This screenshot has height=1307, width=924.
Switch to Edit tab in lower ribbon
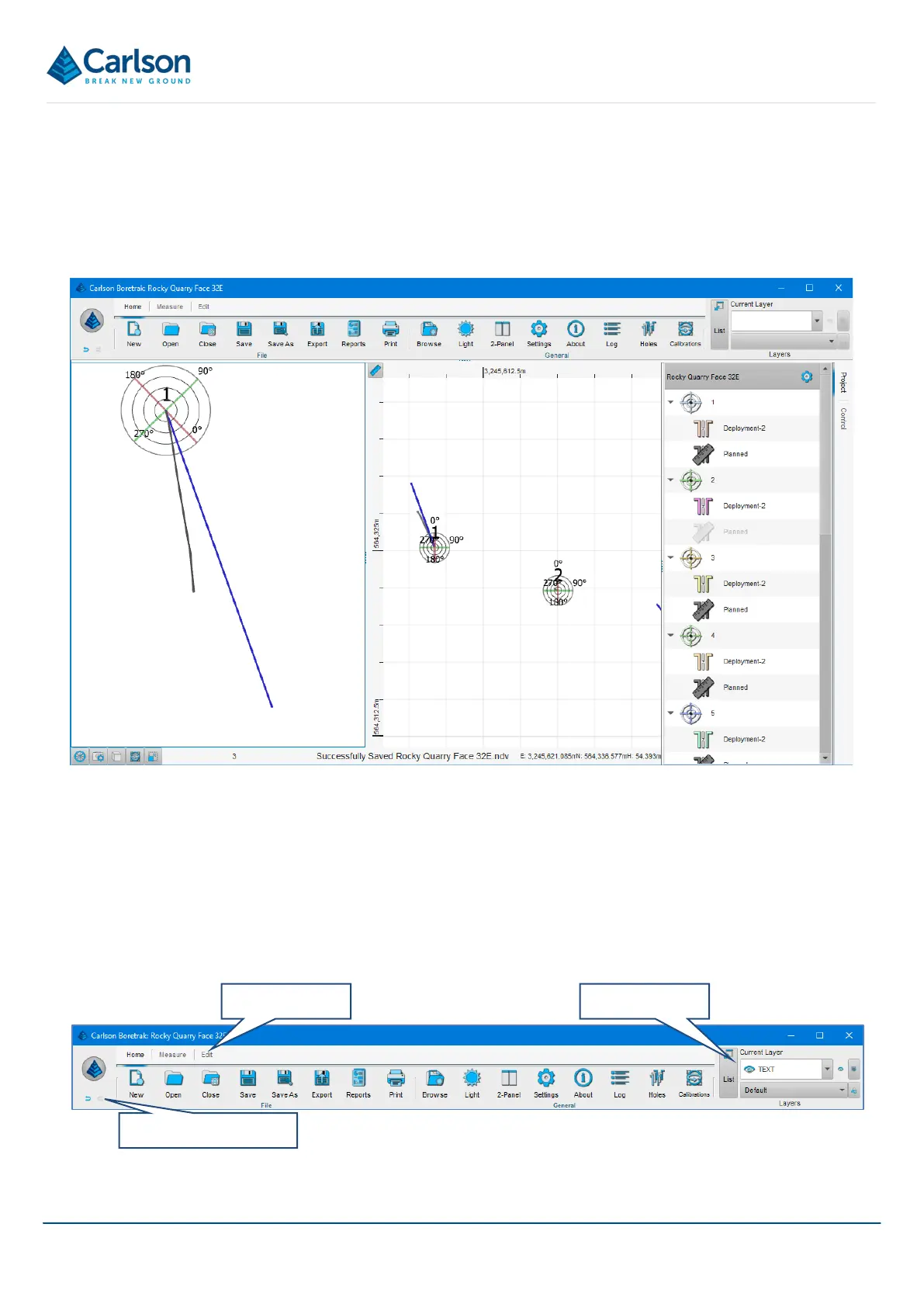click(x=207, y=1055)
